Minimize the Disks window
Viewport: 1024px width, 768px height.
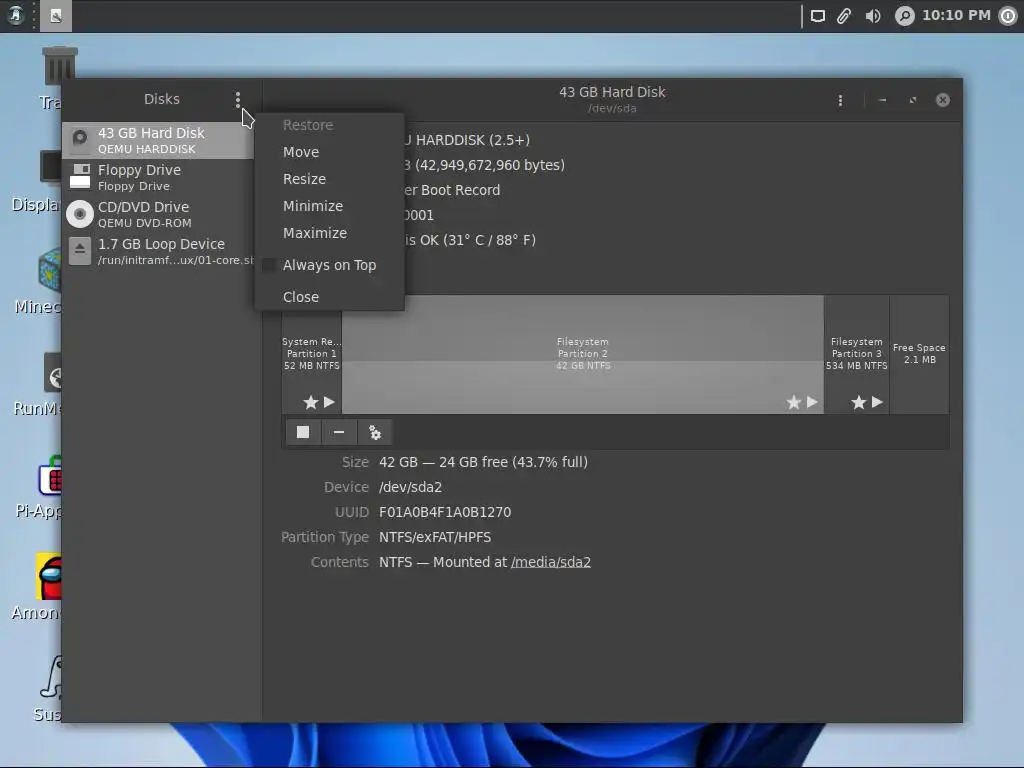[x=882, y=100]
